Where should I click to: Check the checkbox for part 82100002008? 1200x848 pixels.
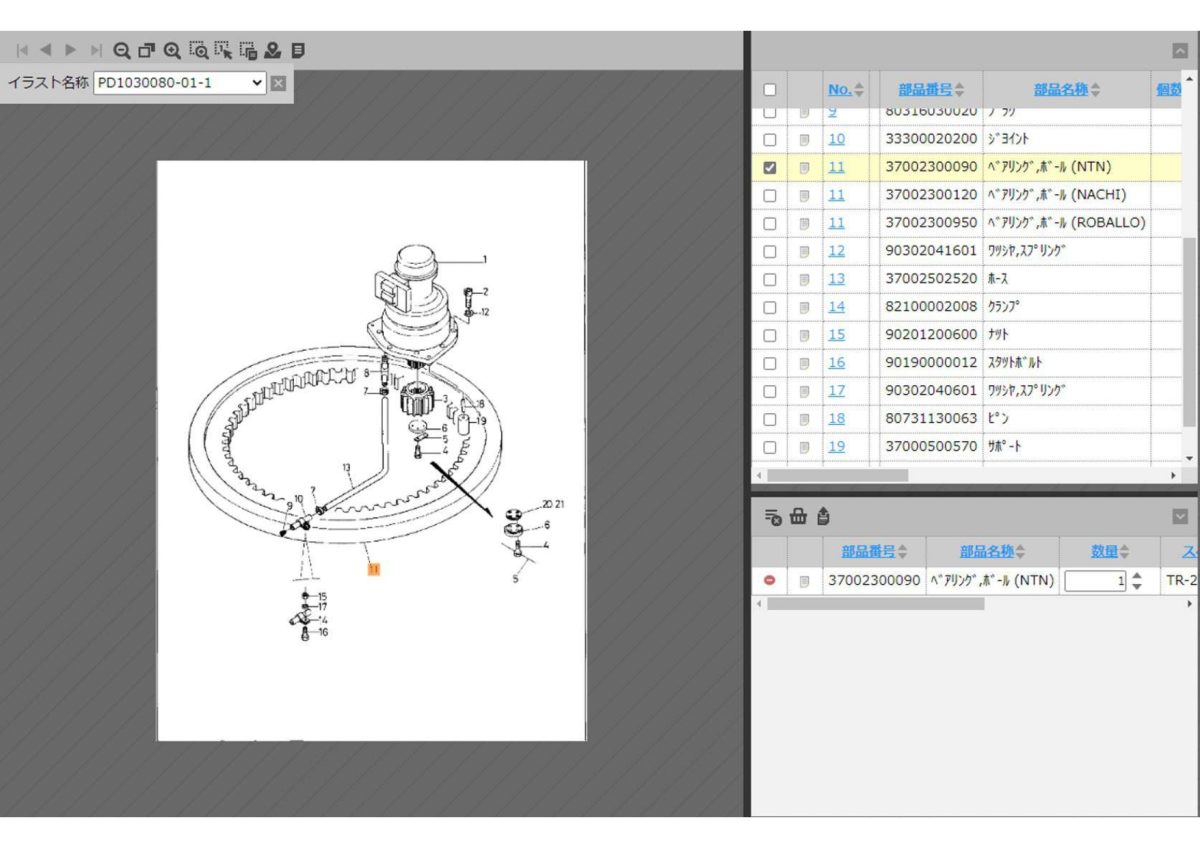[770, 307]
